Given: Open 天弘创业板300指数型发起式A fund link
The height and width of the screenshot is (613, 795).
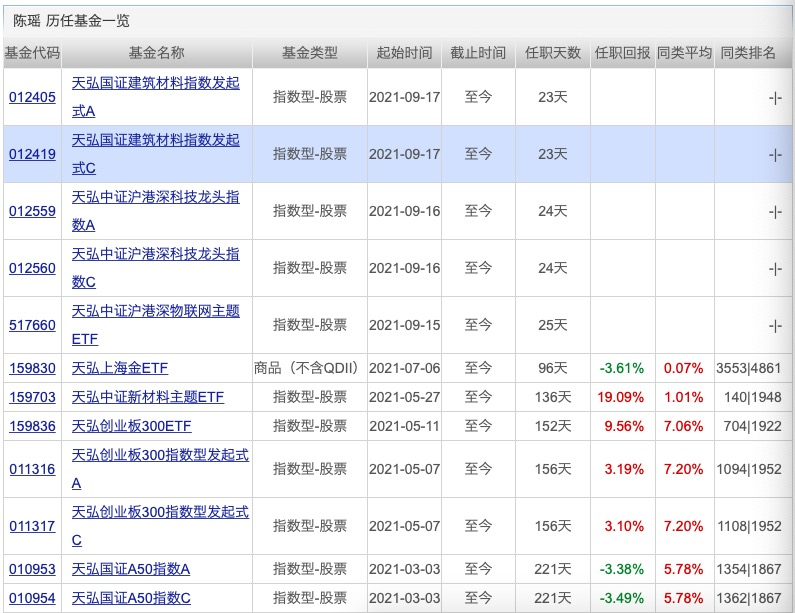Looking at the screenshot, I should (x=160, y=469).
